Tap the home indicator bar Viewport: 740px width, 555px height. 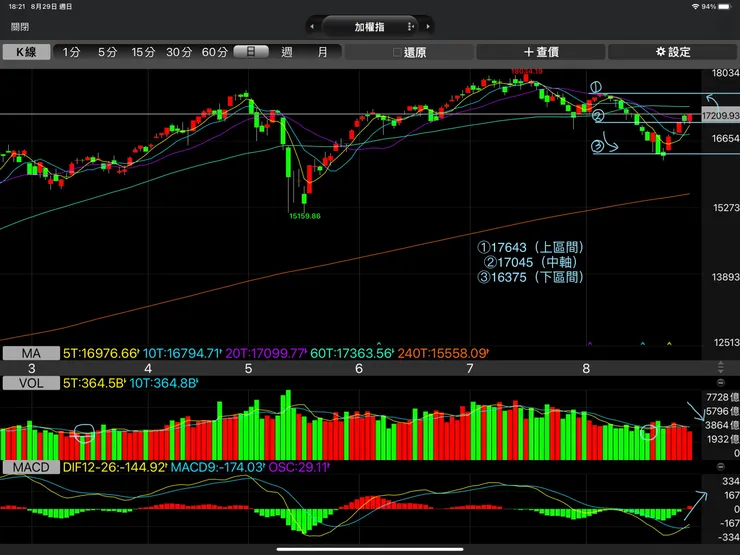pyautogui.click(x=370, y=549)
